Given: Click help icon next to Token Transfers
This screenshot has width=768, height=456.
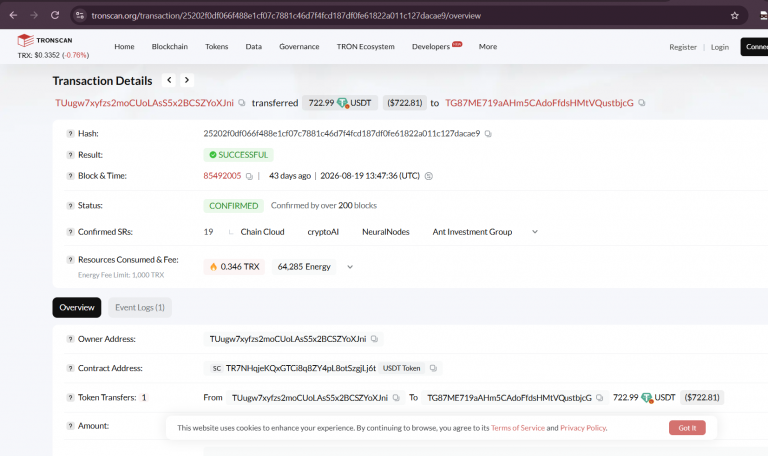Looking at the screenshot, I should pos(70,398).
